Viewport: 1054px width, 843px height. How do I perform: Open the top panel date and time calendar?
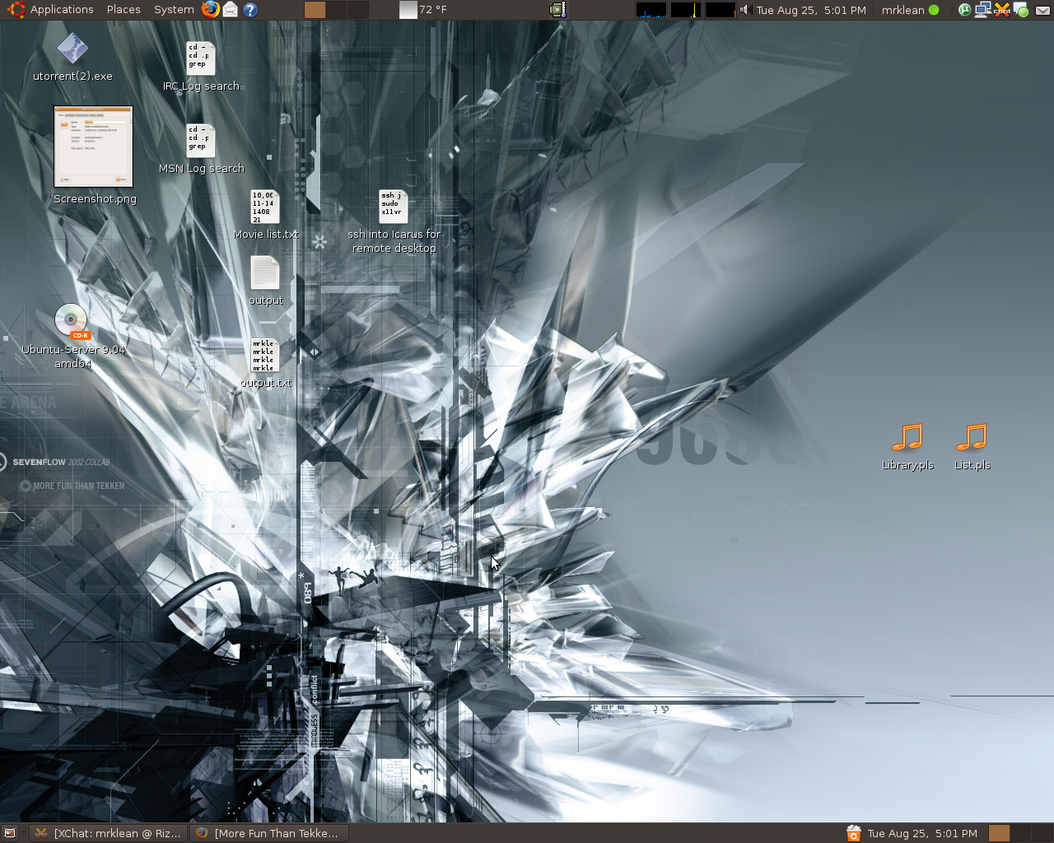810,10
